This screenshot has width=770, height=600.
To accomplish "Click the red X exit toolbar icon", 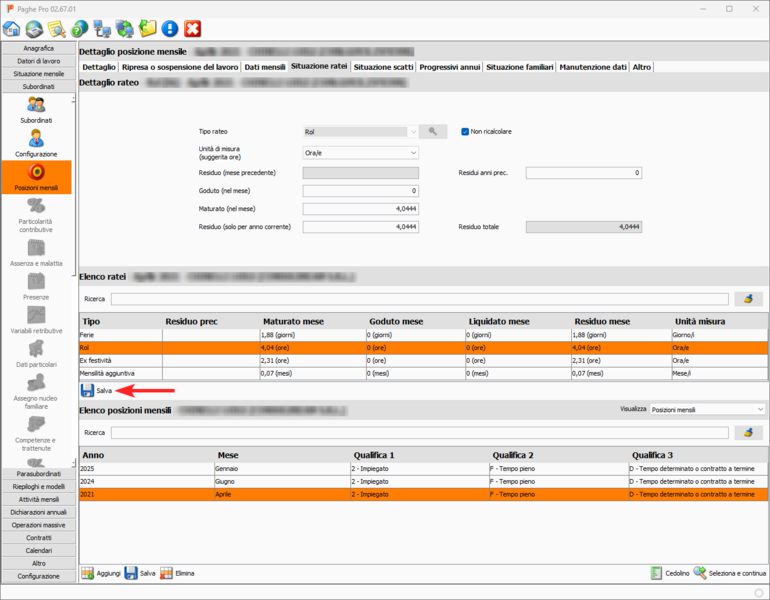I will click(193, 29).
